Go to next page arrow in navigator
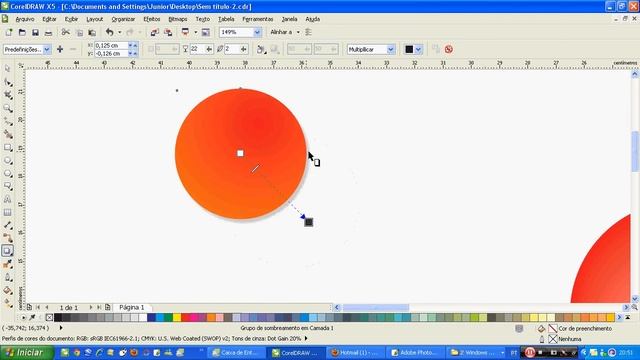Viewport: 640px width, 360px height. 91,307
